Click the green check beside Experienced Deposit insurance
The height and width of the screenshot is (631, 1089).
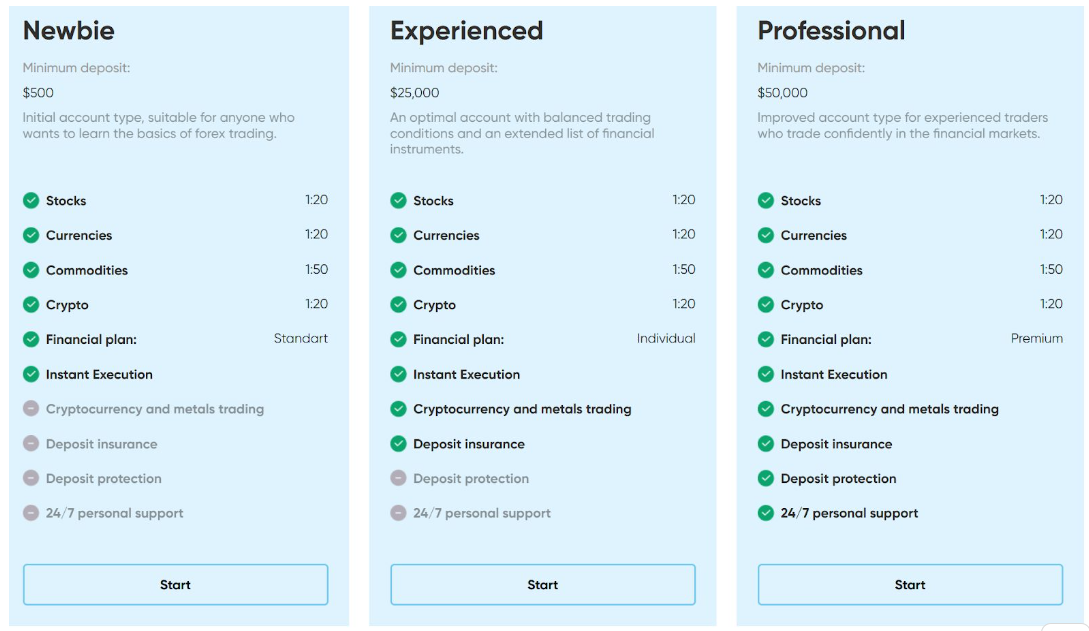[398, 444]
